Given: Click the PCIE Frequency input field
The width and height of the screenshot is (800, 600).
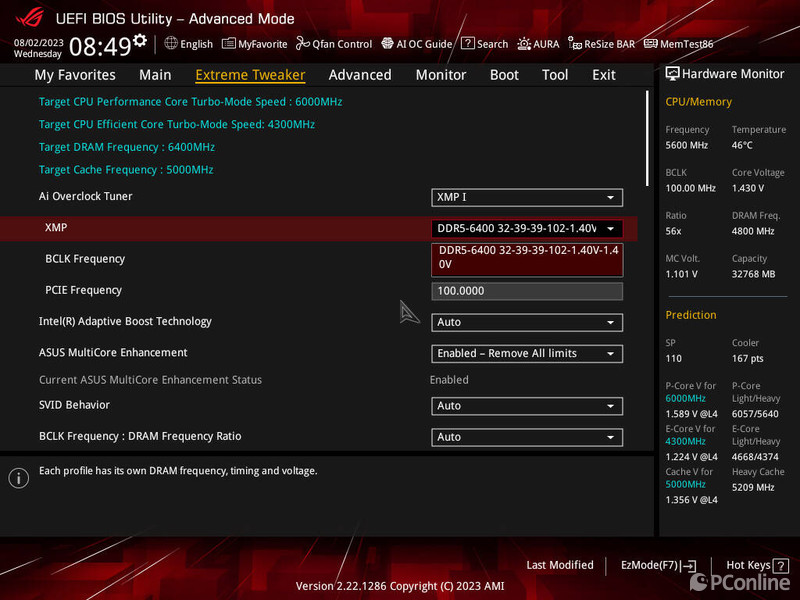Looking at the screenshot, I should pyautogui.click(x=527, y=291).
